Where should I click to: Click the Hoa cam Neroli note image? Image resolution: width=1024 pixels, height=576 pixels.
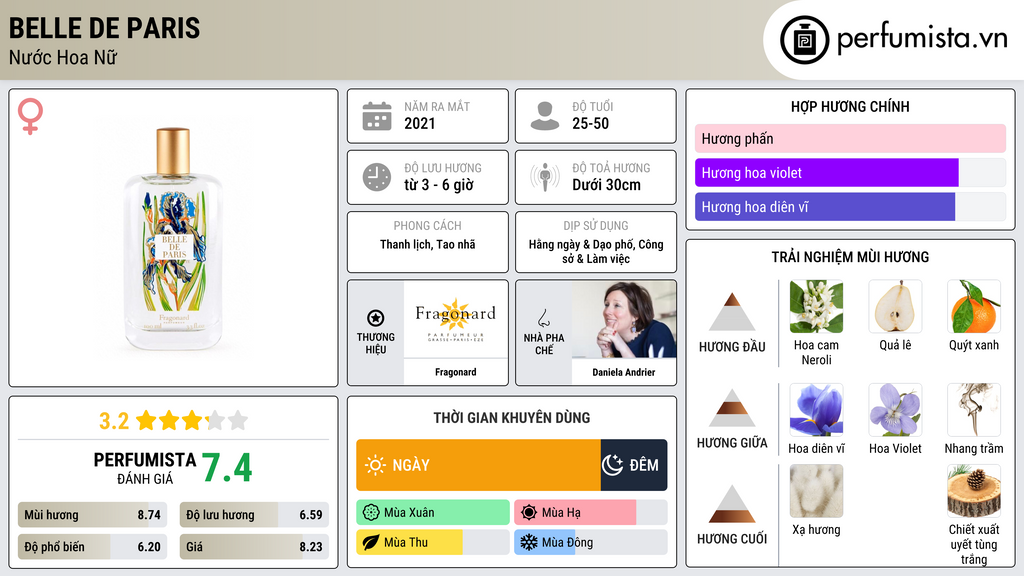click(816, 307)
